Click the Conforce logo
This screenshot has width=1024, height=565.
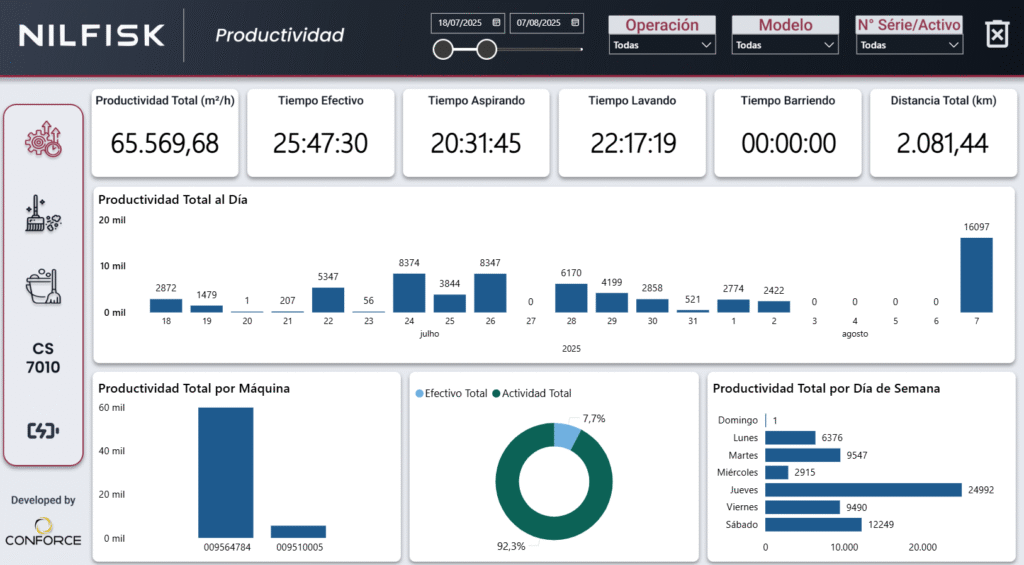click(x=43, y=532)
